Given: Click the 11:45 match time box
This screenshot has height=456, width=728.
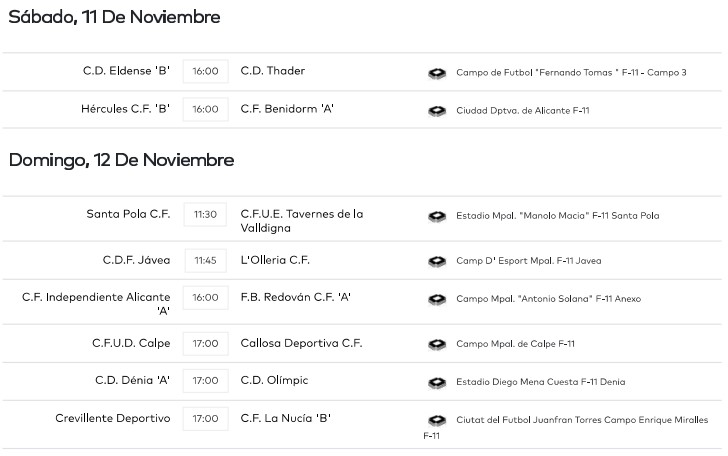Looking at the screenshot, I should (x=205, y=261).
